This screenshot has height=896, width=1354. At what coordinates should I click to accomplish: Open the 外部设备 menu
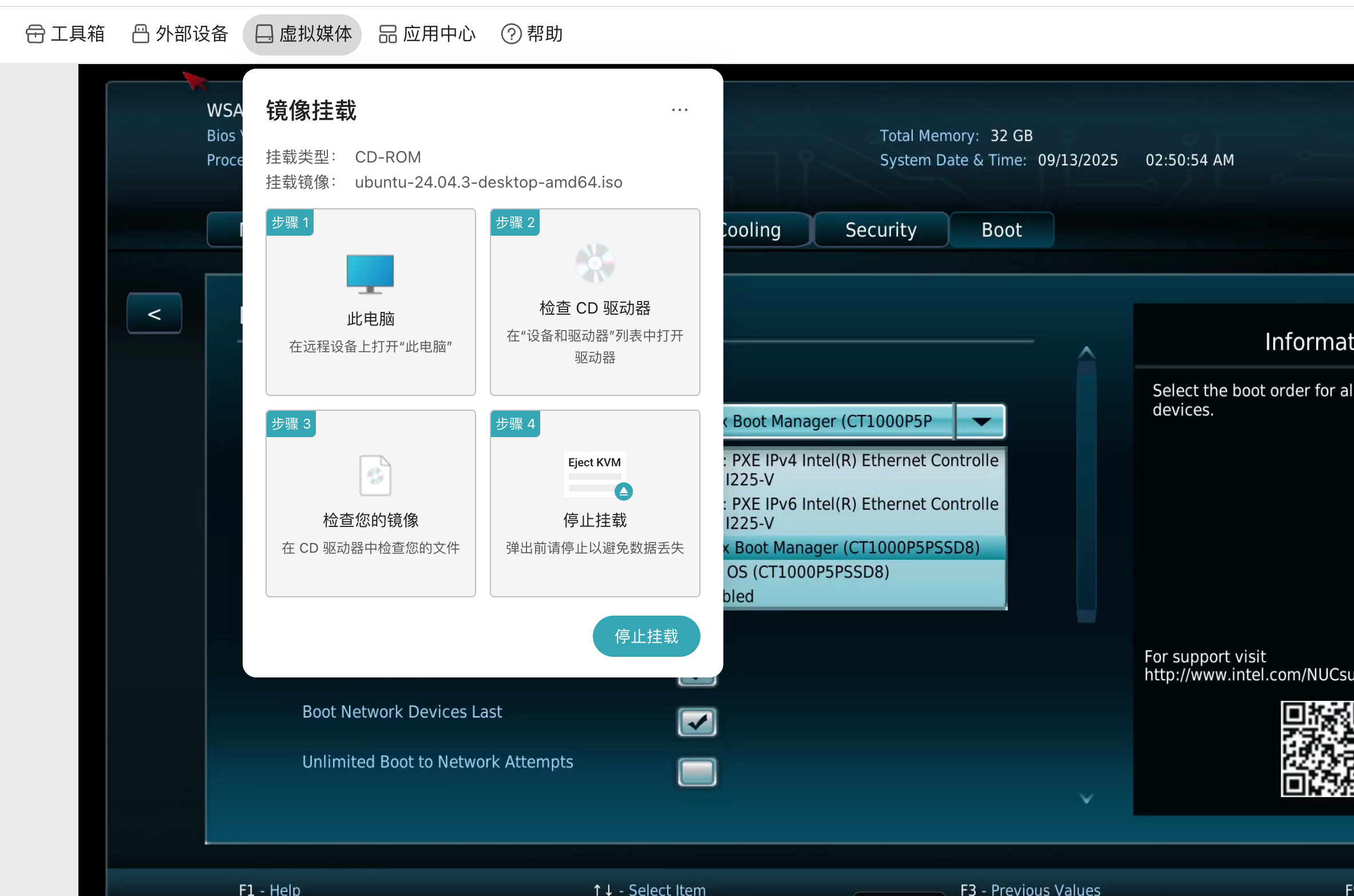(180, 34)
